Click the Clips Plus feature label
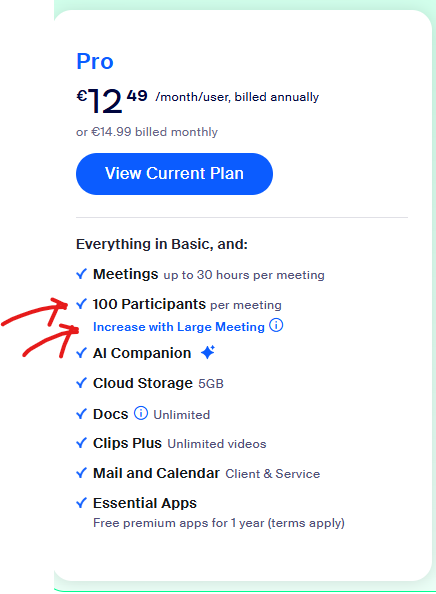The image size is (436, 594). pyautogui.click(x=127, y=443)
